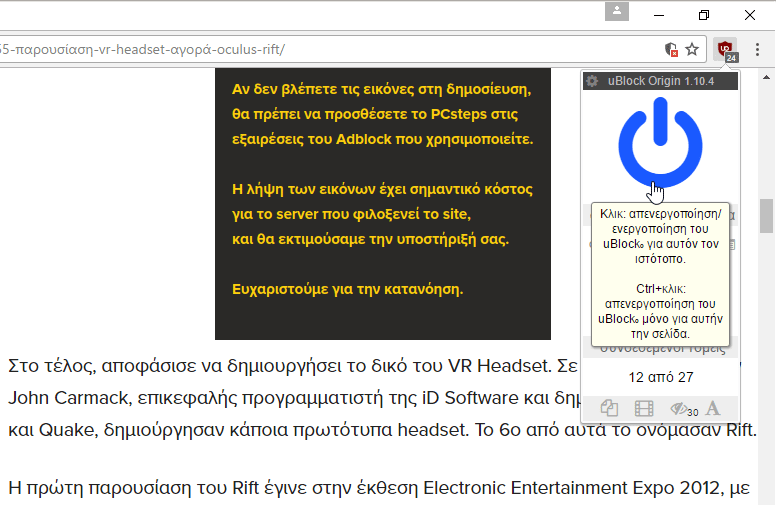Toggle large media elements blocking (film icon)

(x=644, y=409)
